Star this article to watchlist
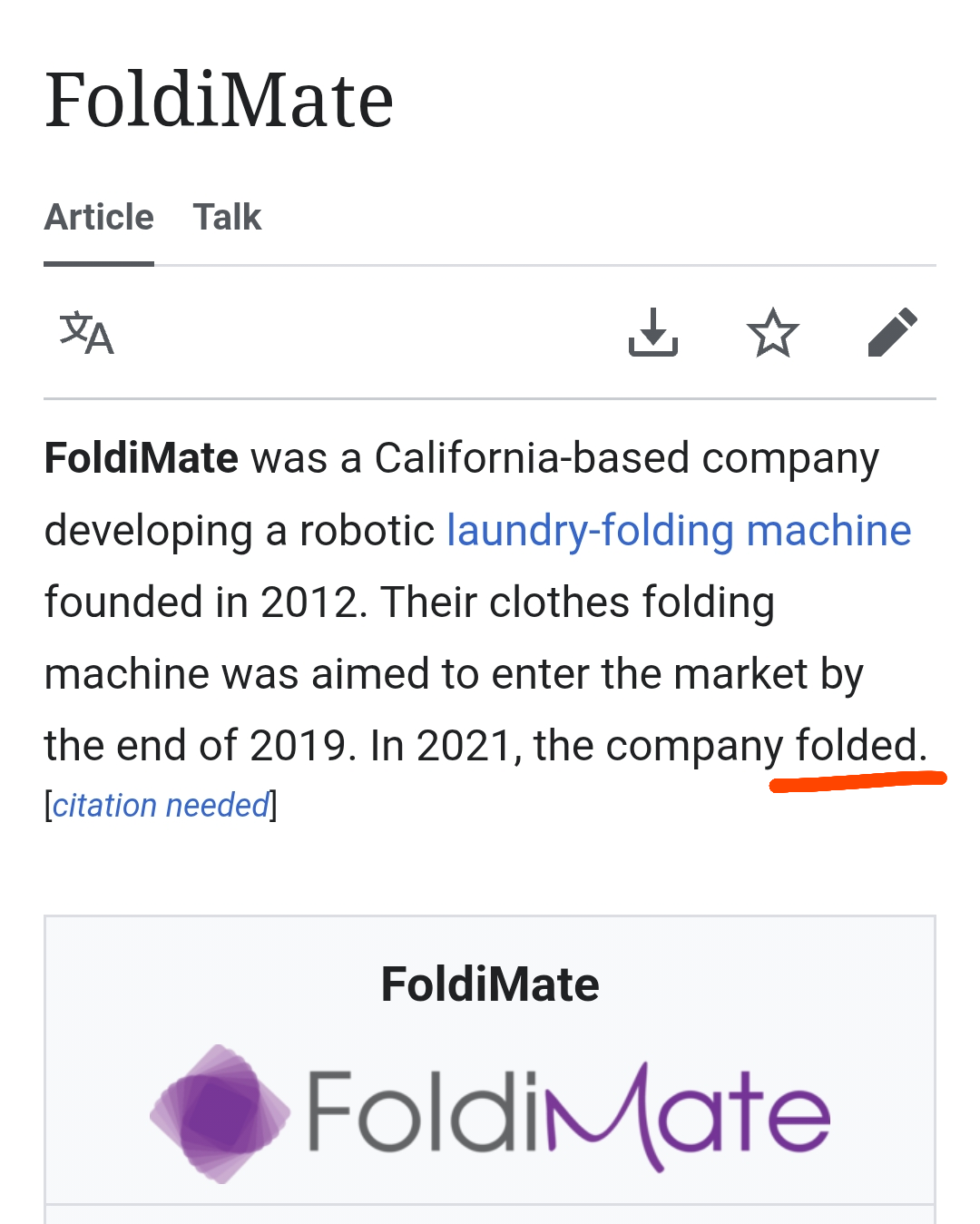 tap(772, 332)
